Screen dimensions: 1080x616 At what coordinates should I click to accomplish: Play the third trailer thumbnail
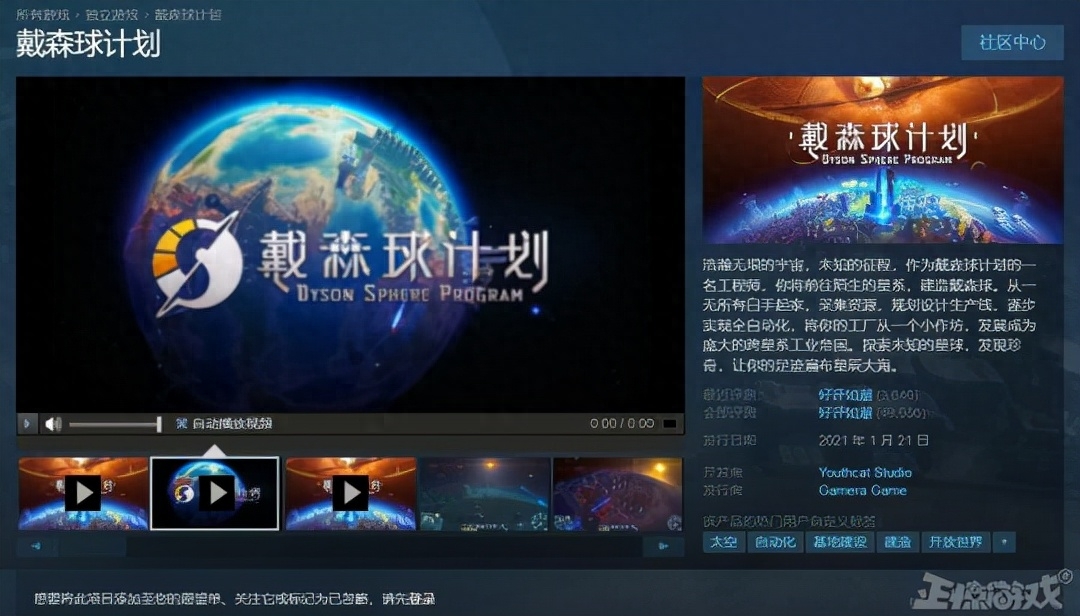tap(350, 493)
